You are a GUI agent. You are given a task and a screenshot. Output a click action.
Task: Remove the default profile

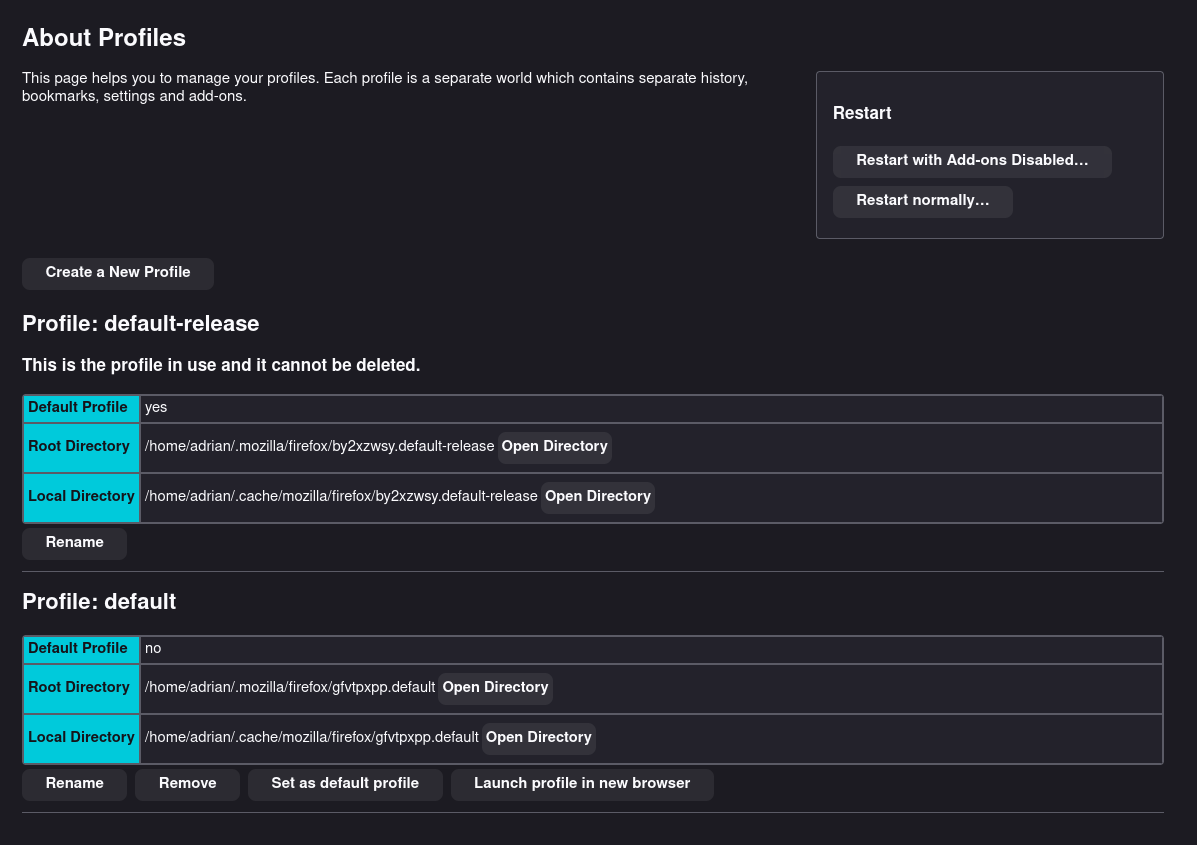187,784
